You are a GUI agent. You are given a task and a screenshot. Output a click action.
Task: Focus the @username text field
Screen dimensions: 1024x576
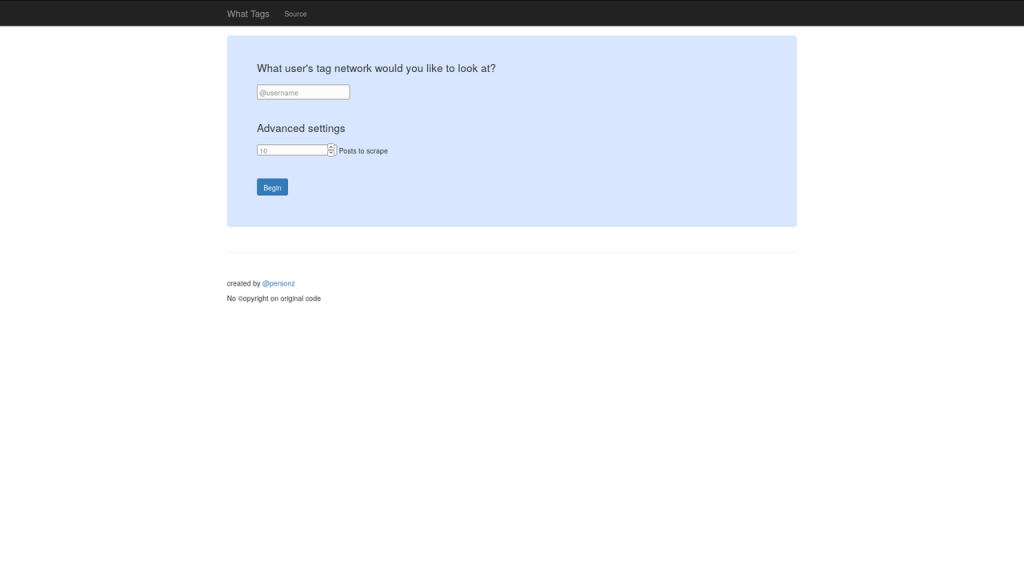point(303,92)
